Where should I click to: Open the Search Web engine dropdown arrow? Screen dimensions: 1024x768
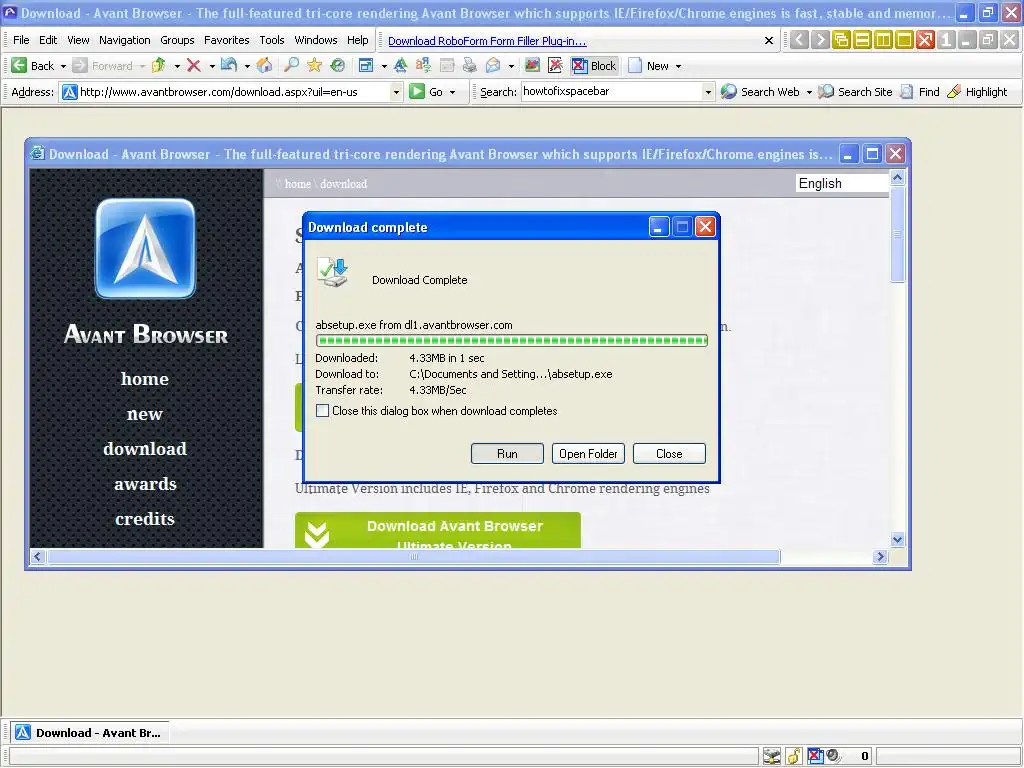[x=809, y=92]
